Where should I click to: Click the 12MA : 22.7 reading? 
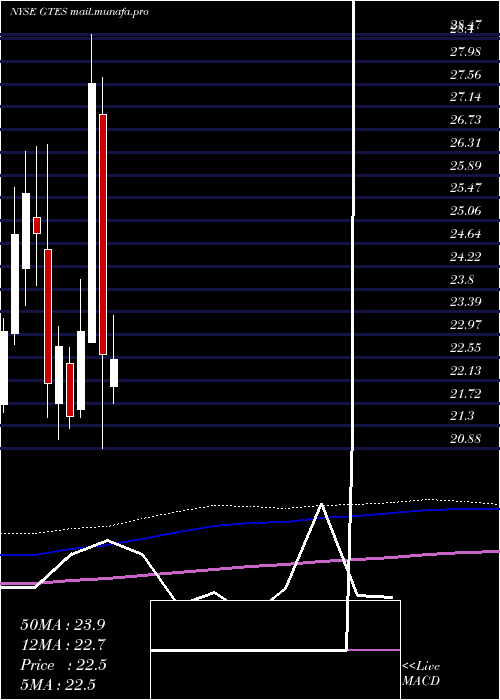(63, 645)
